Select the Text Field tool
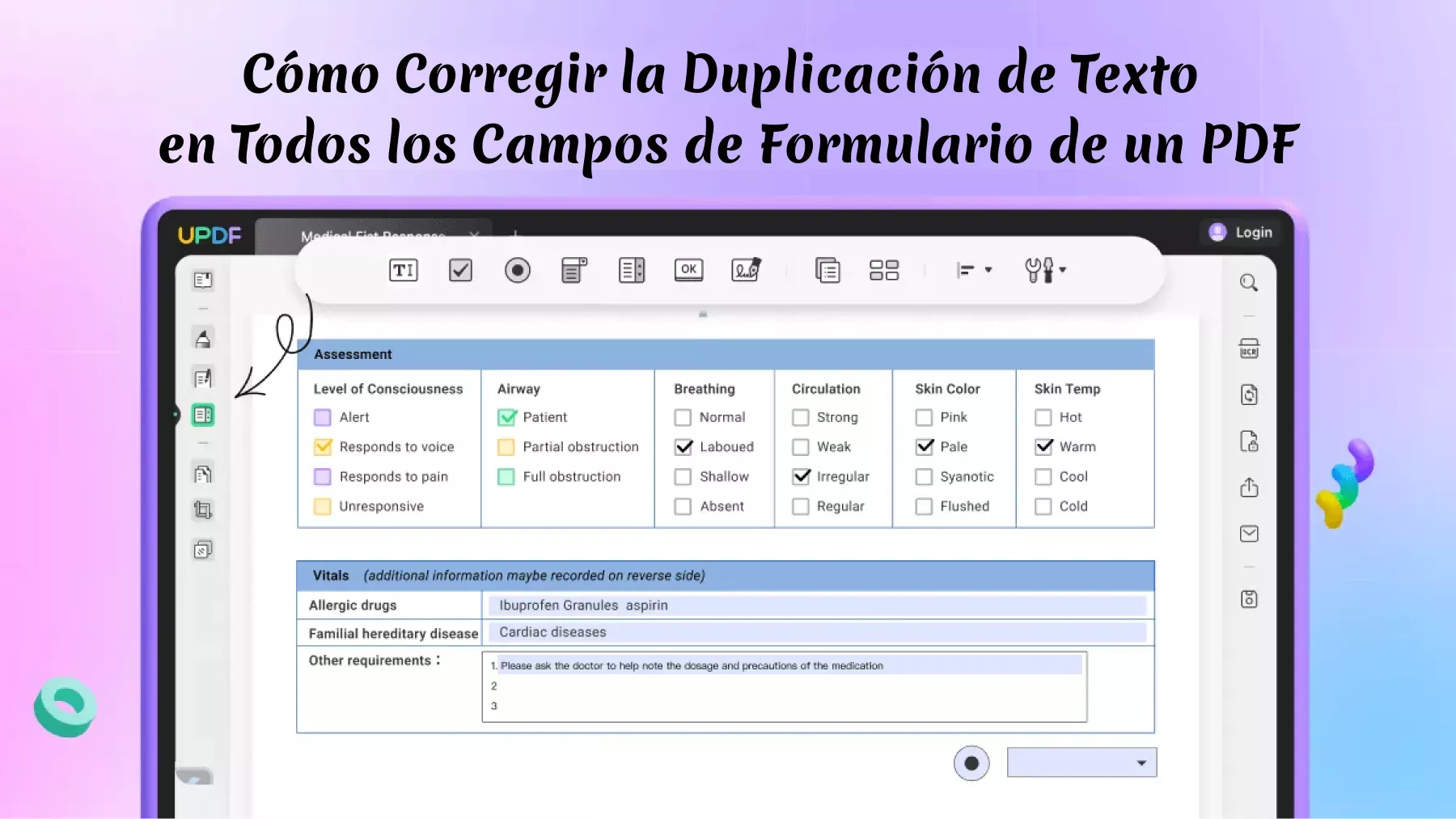Image resolution: width=1456 pixels, height=819 pixels. 403,270
